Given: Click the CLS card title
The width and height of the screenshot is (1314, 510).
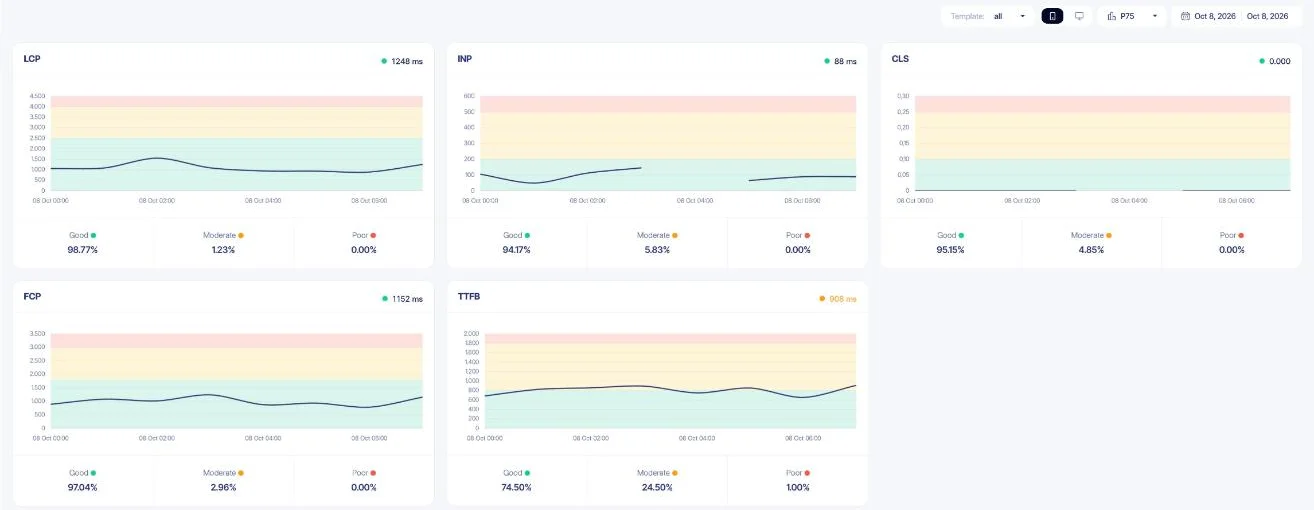Looking at the screenshot, I should pyautogui.click(x=900, y=59).
